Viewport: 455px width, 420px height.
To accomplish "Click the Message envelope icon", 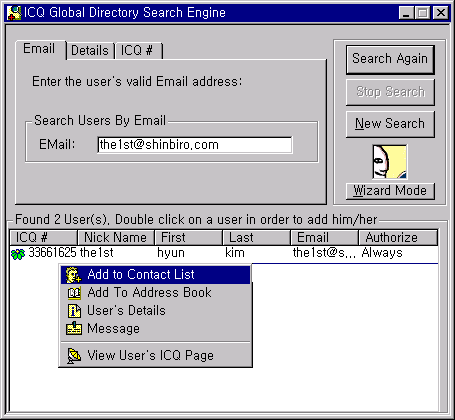I will pyautogui.click(x=74, y=328).
